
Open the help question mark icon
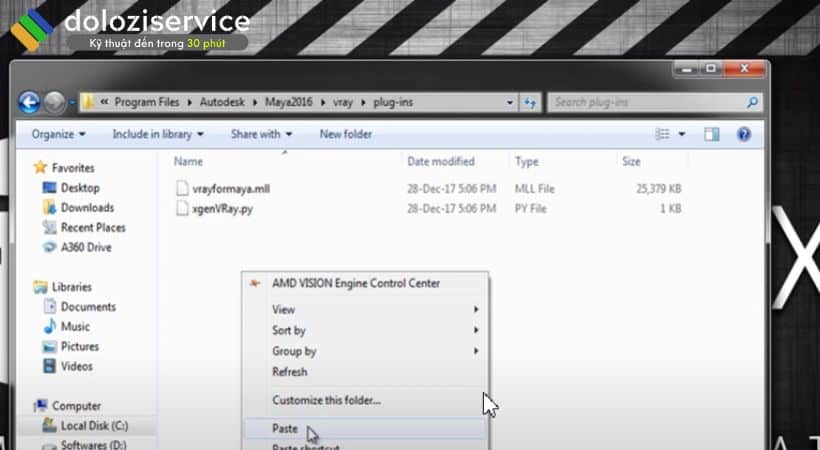(743, 134)
